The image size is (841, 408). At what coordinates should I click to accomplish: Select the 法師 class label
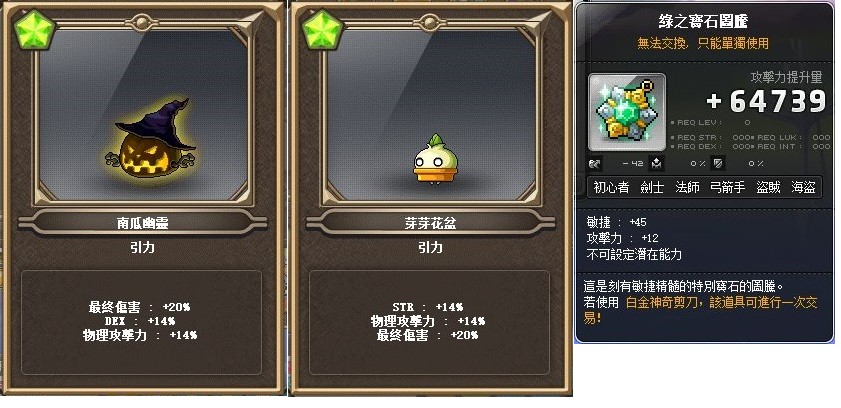(x=687, y=187)
